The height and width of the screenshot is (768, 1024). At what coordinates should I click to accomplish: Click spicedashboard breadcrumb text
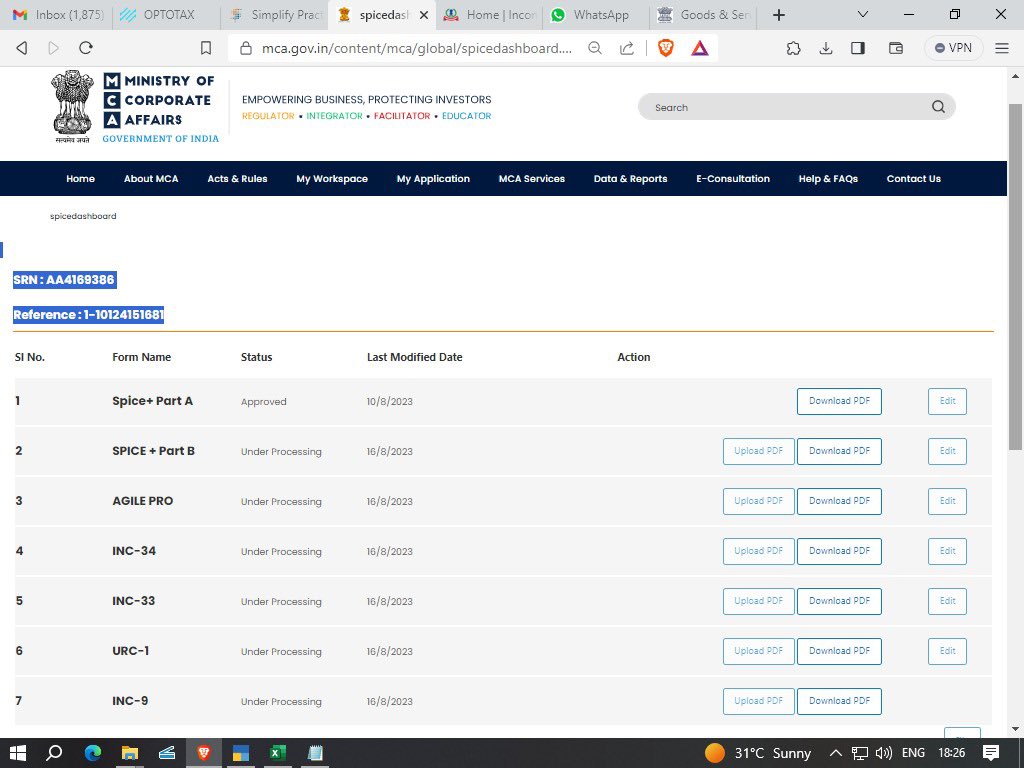point(83,216)
